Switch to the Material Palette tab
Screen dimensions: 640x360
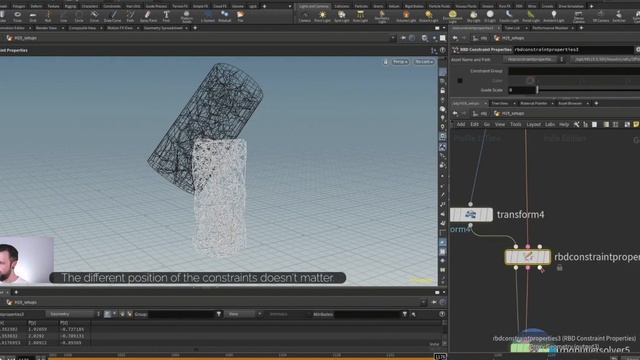pyautogui.click(x=533, y=103)
